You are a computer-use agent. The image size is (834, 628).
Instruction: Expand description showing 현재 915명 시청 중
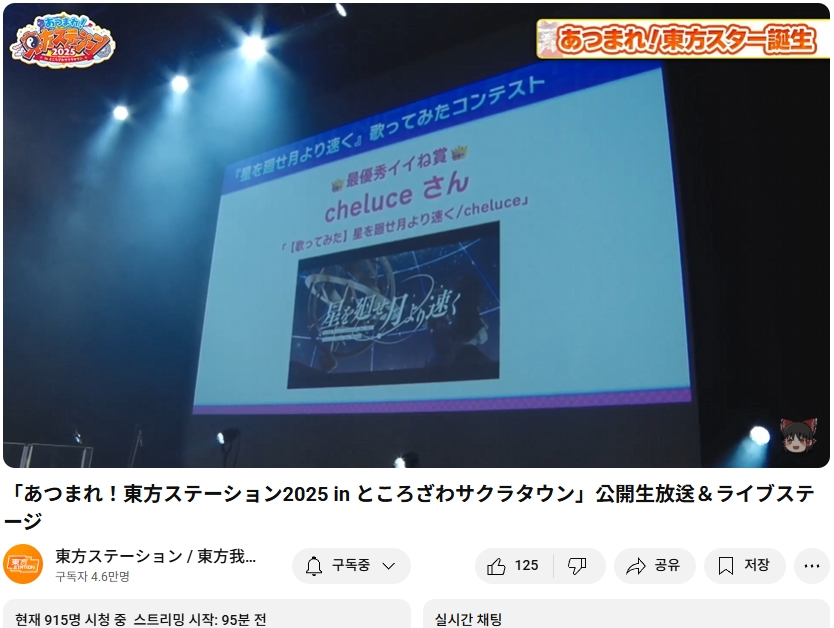[207, 614]
